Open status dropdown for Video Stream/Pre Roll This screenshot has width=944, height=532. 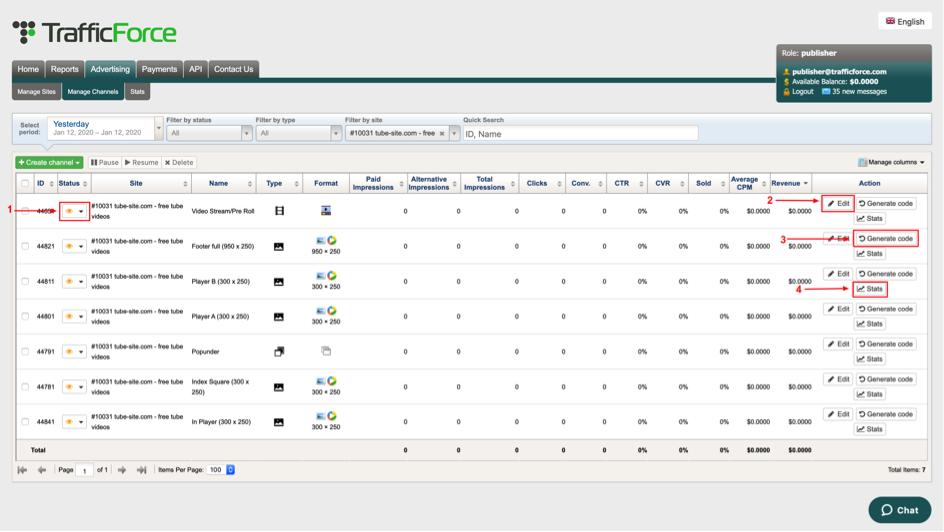(74, 211)
